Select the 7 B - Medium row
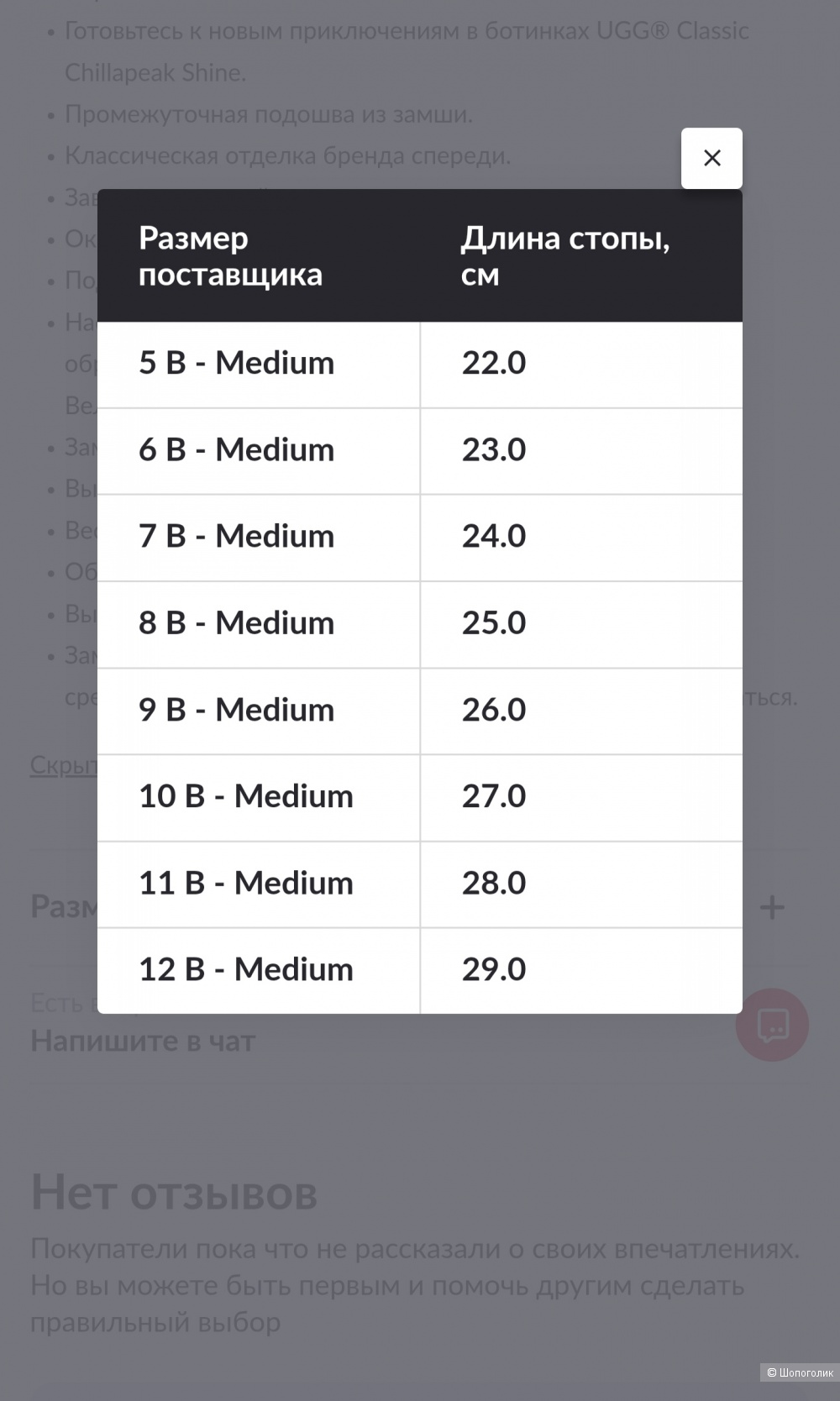 [420, 538]
